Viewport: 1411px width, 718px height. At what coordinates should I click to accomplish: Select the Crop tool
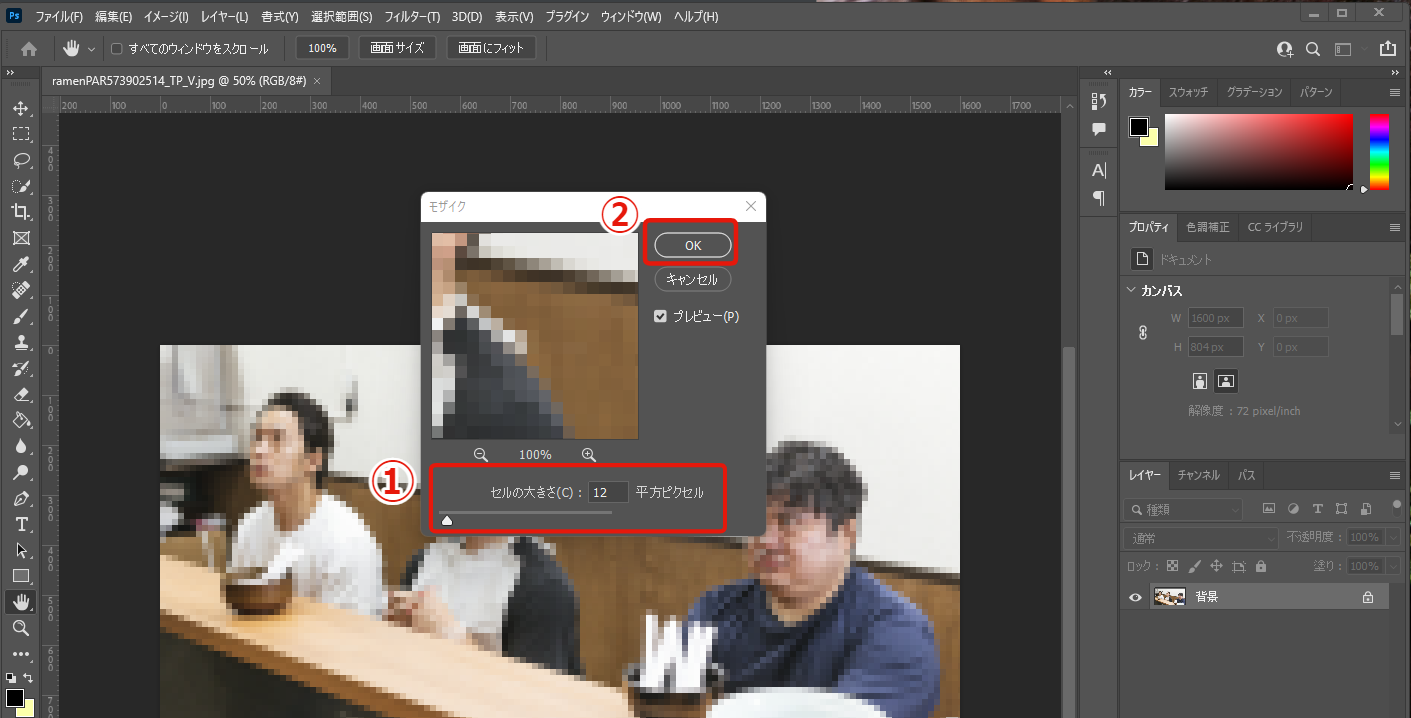(21, 212)
